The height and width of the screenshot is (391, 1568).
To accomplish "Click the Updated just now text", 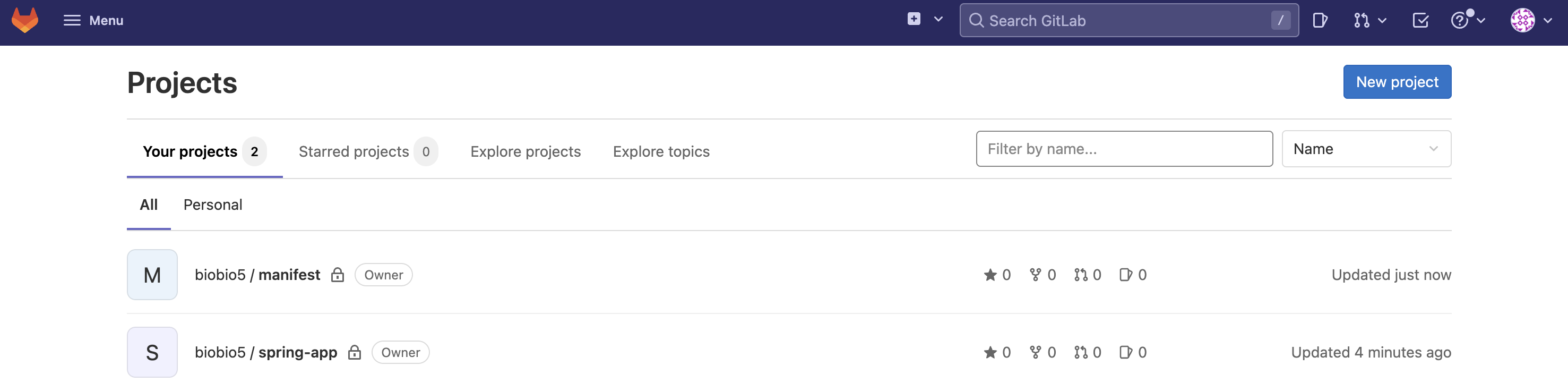I will [1390, 275].
